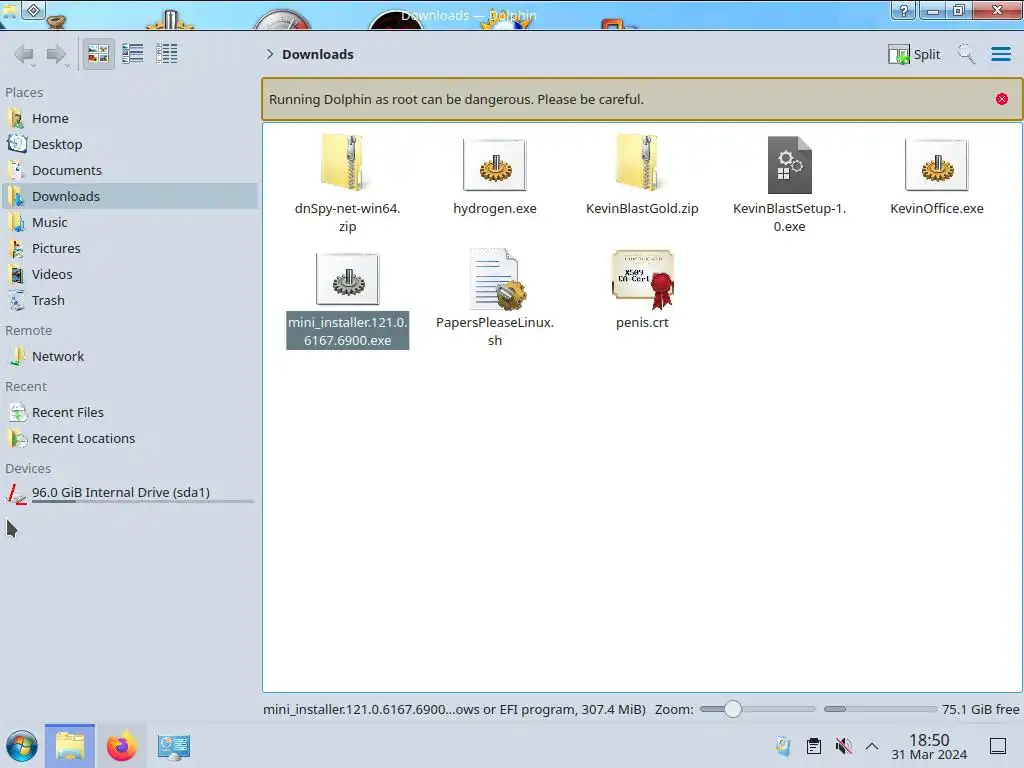1024x768 pixels.
Task: Open the clipboard tray icon
Action: tap(814, 746)
